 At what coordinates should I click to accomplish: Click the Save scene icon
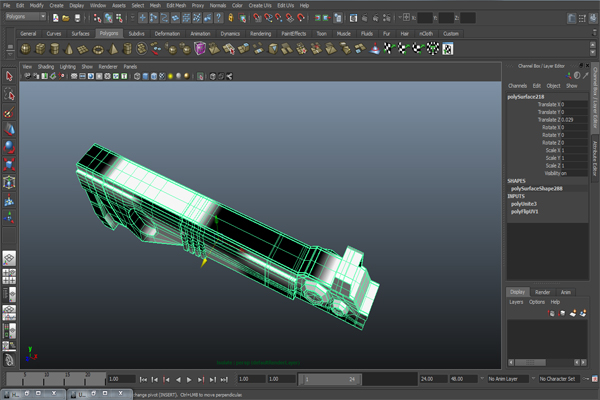click(77, 18)
